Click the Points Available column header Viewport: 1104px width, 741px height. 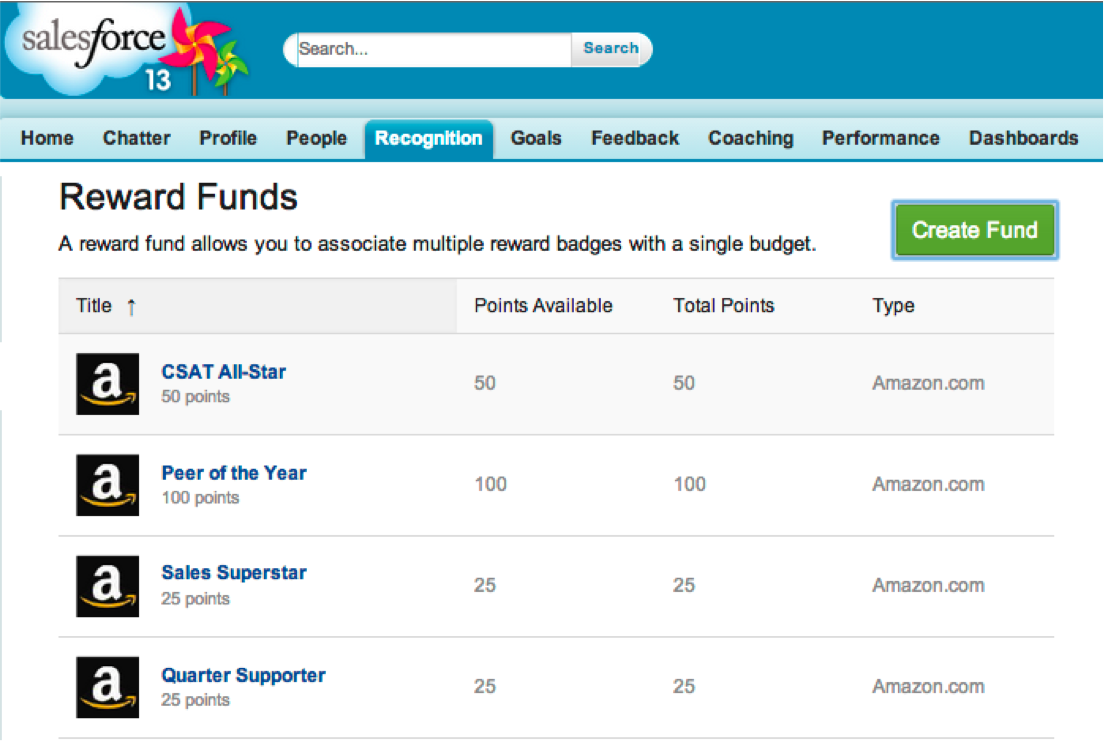click(x=543, y=306)
